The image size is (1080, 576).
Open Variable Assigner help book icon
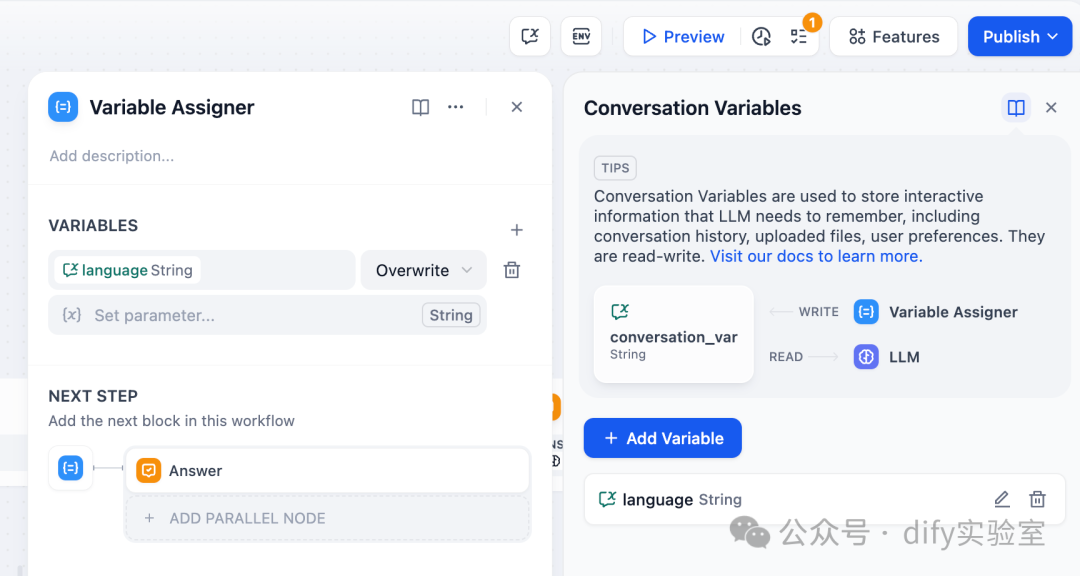pyautogui.click(x=421, y=107)
